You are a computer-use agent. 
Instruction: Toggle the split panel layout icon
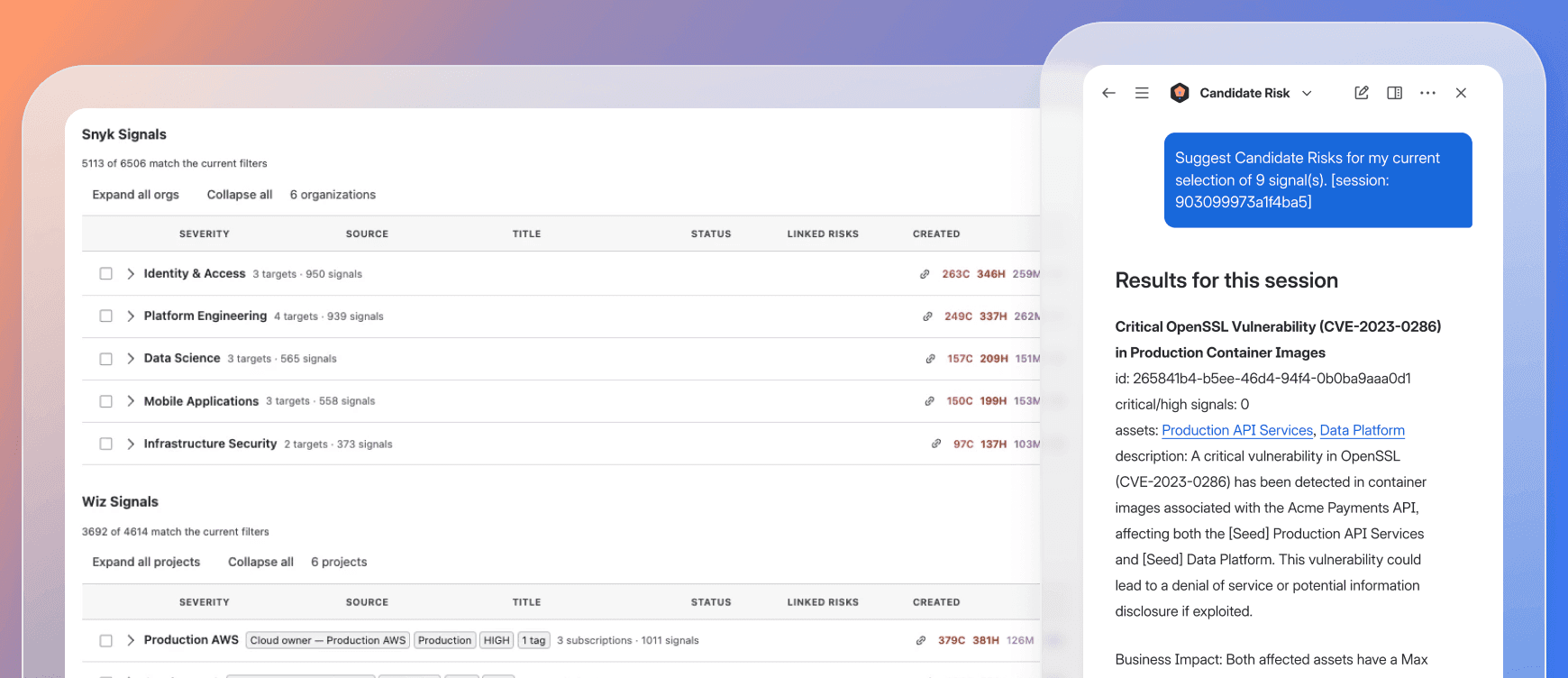(1394, 93)
